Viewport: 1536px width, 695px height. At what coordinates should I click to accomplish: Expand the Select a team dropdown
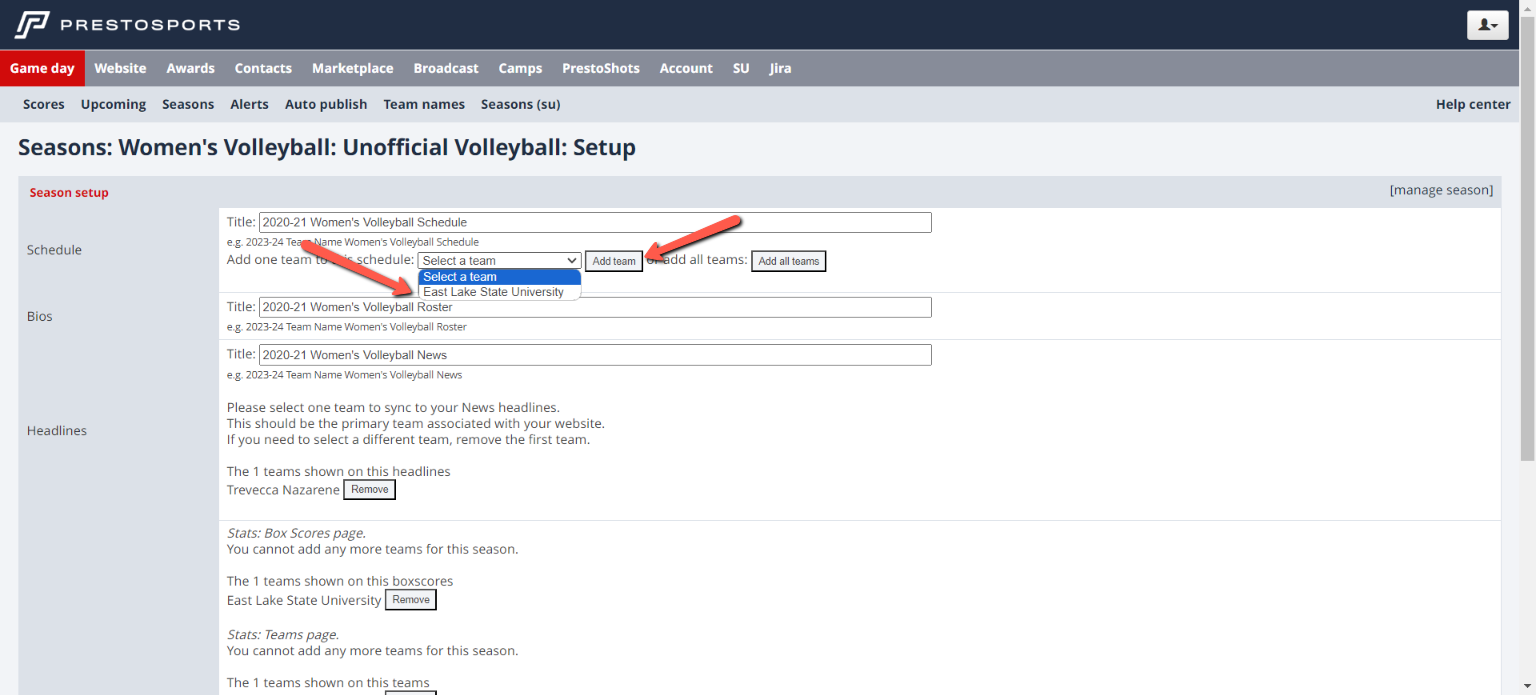[499, 261]
